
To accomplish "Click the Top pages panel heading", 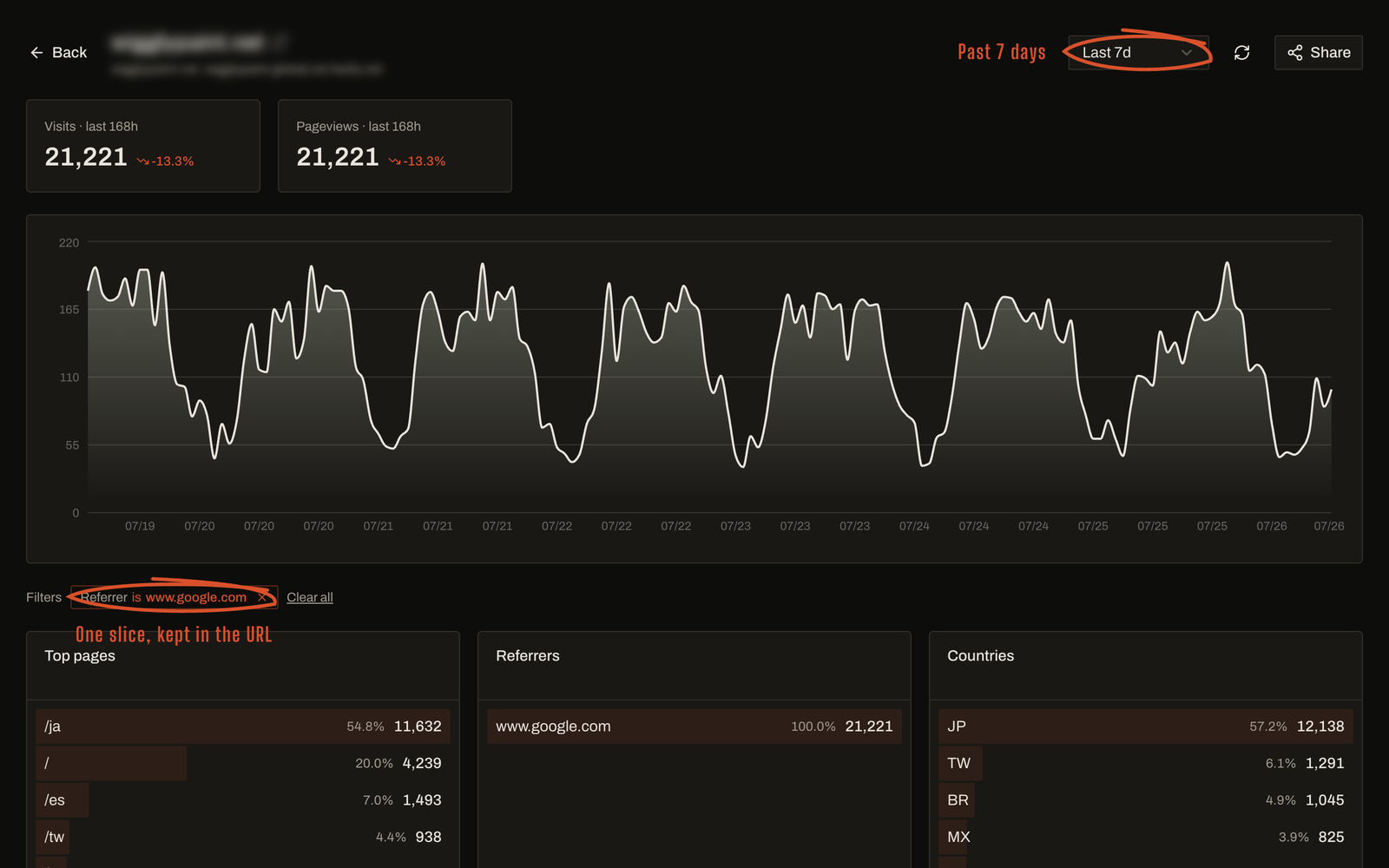I will pyautogui.click(x=80, y=656).
